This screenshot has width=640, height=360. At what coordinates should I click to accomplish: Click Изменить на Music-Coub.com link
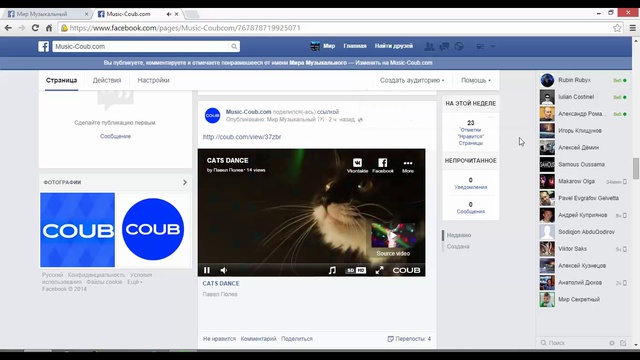pos(394,63)
